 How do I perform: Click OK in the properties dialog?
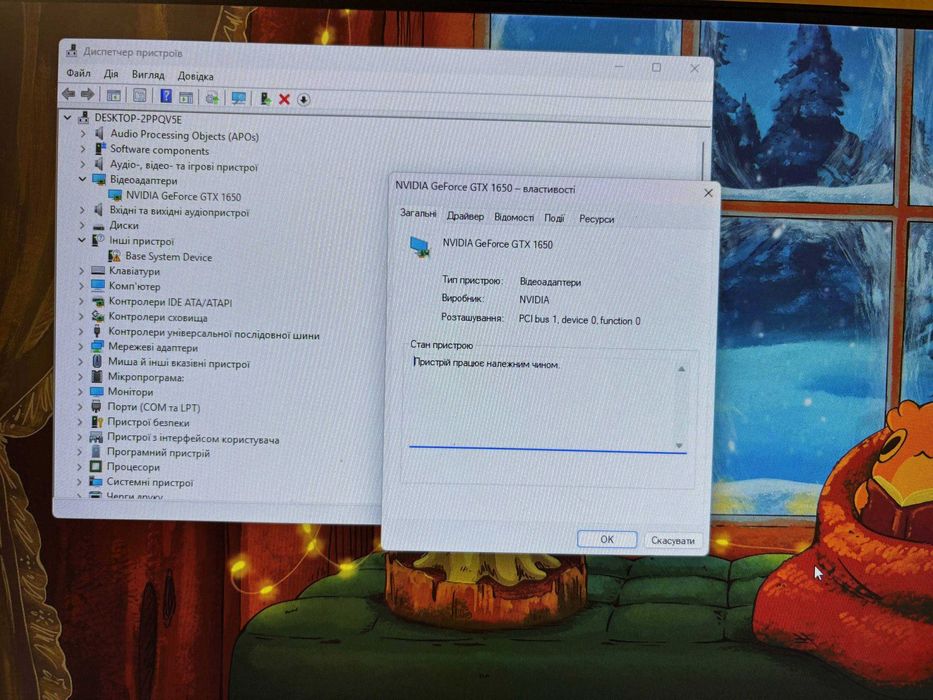[x=607, y=539]
